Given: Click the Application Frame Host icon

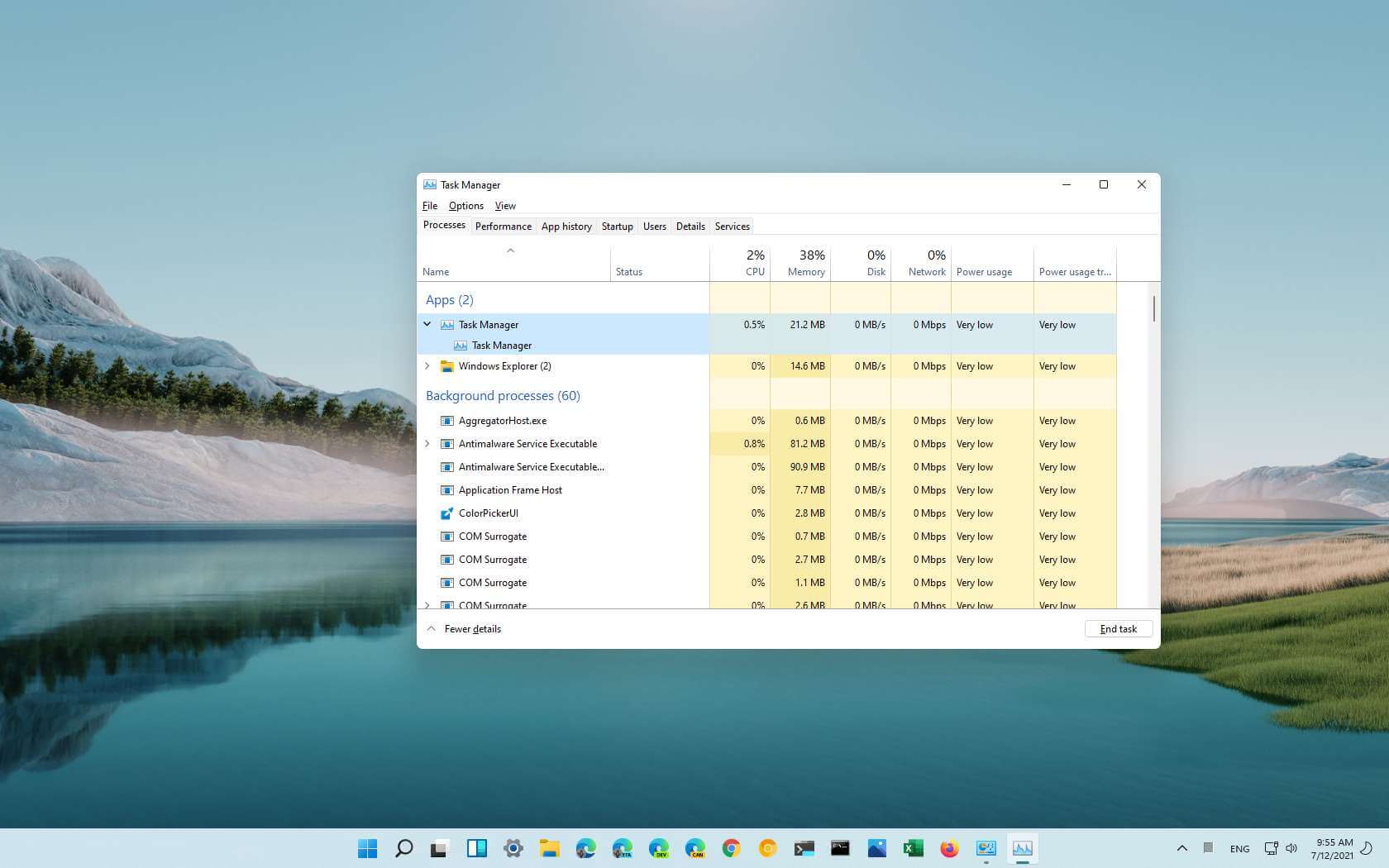Looking at the screenshot, I should click(x=447, y=490).
